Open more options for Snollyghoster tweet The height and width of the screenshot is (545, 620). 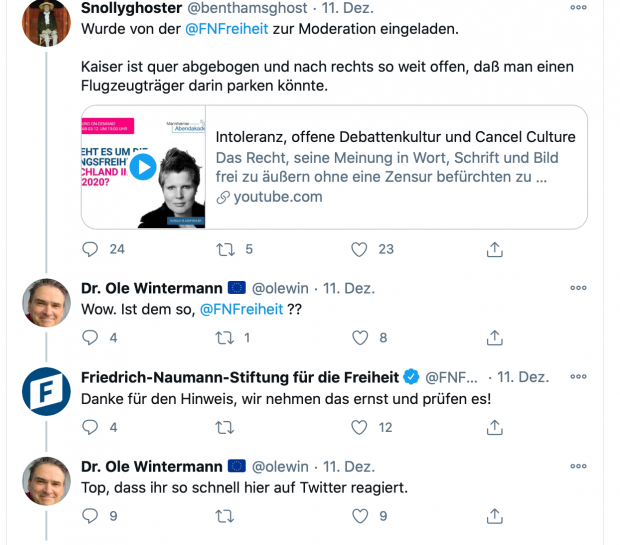[x=578, y=7]
